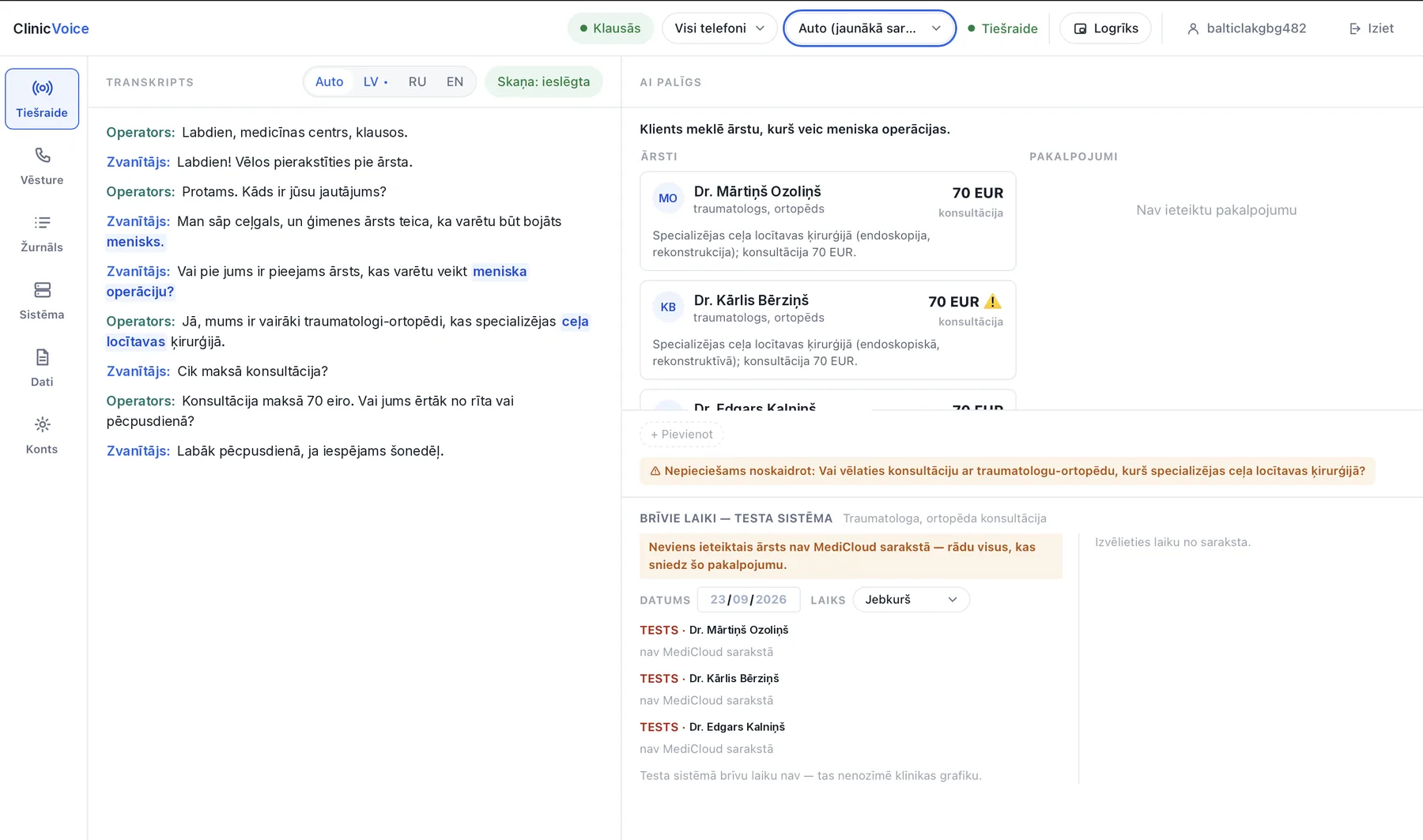Open the Vēsture phone history icon
The height and width of the screenshot is (840, 1423).
tap(42, 155)
